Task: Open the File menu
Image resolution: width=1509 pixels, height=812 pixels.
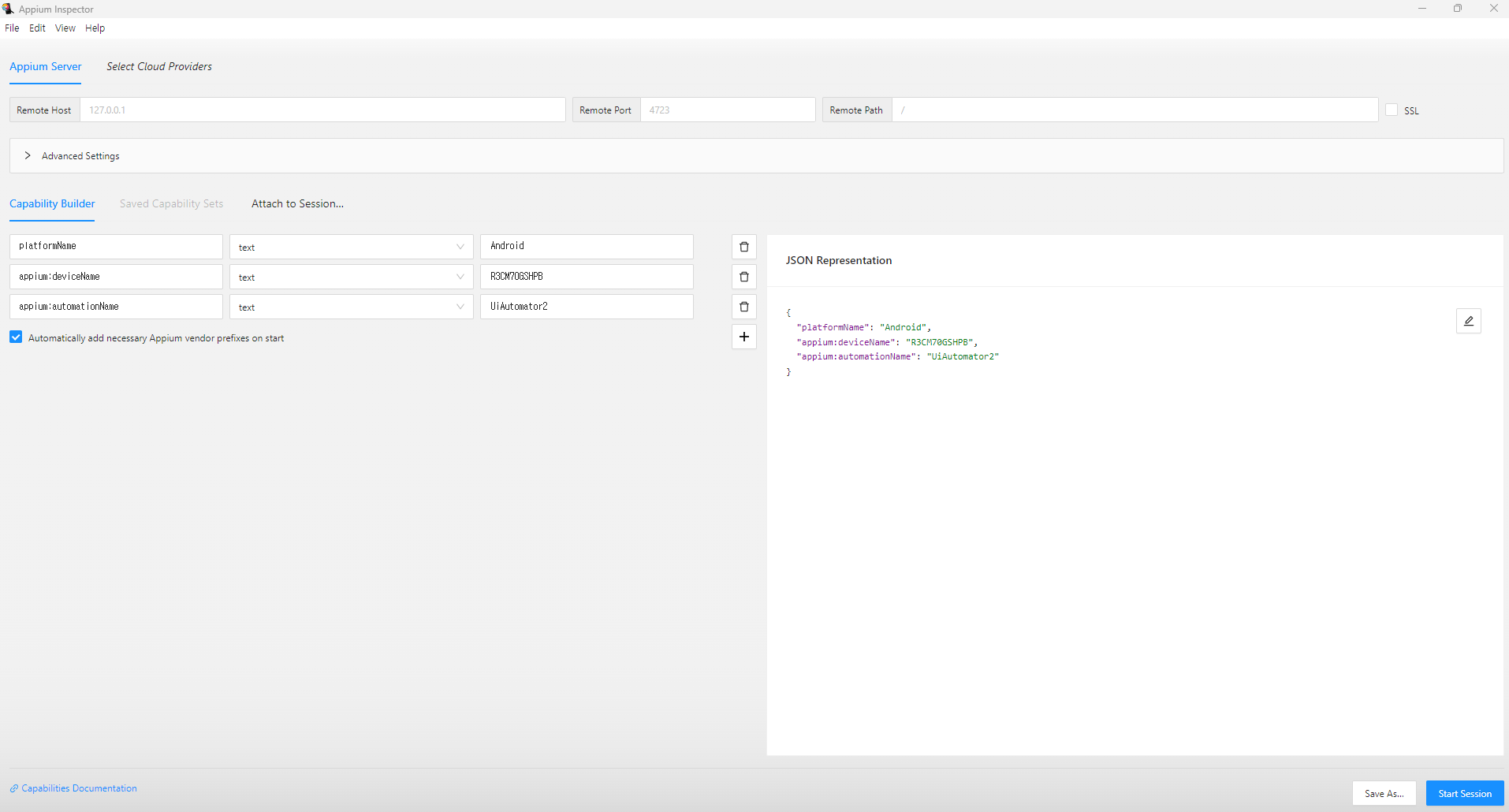Action: (x=12, y=28)
